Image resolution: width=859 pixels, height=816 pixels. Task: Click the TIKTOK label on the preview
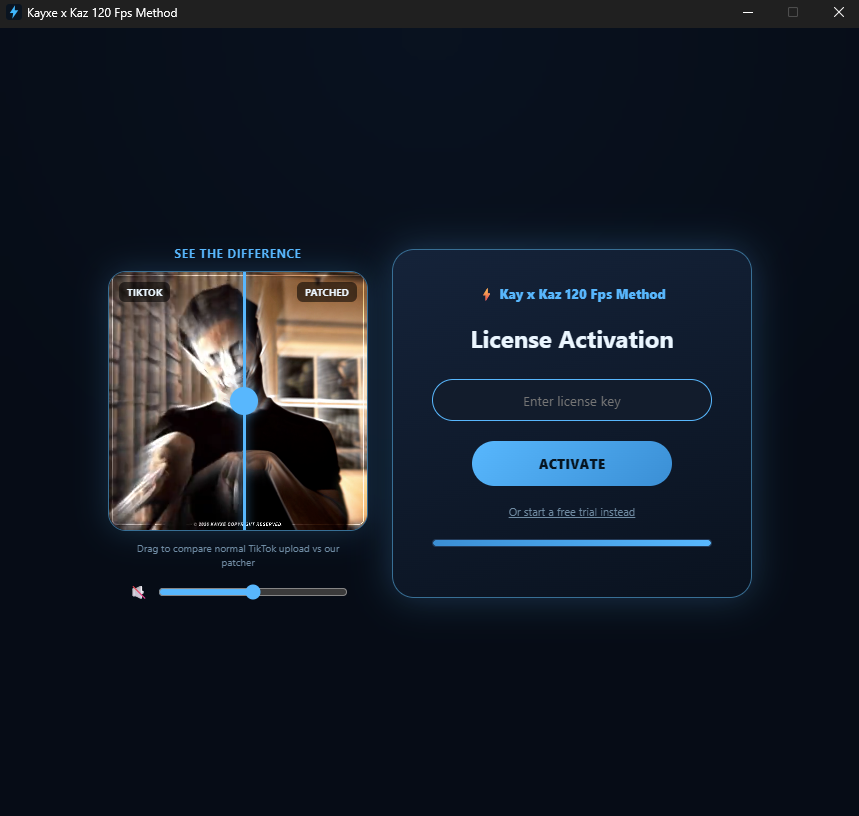(x=145, y=292)
